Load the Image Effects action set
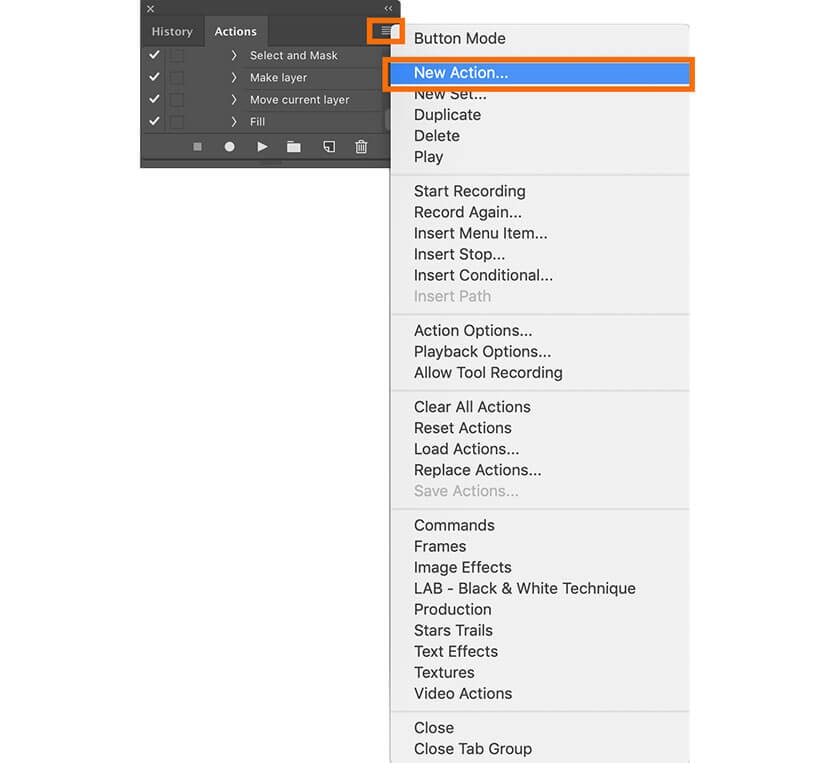 coord(462,567)
